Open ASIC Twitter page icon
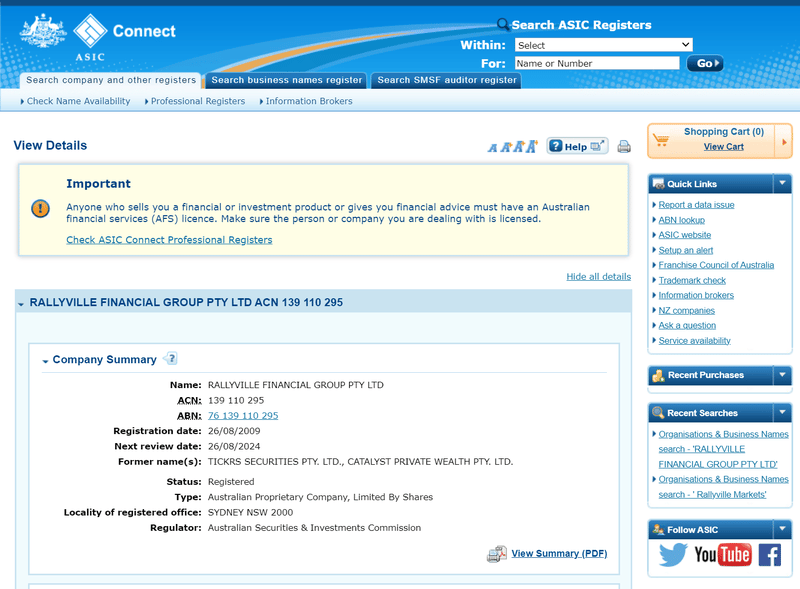Image resolution: width=800 pixels, height=589 pixels. click(x=673, y=555)
